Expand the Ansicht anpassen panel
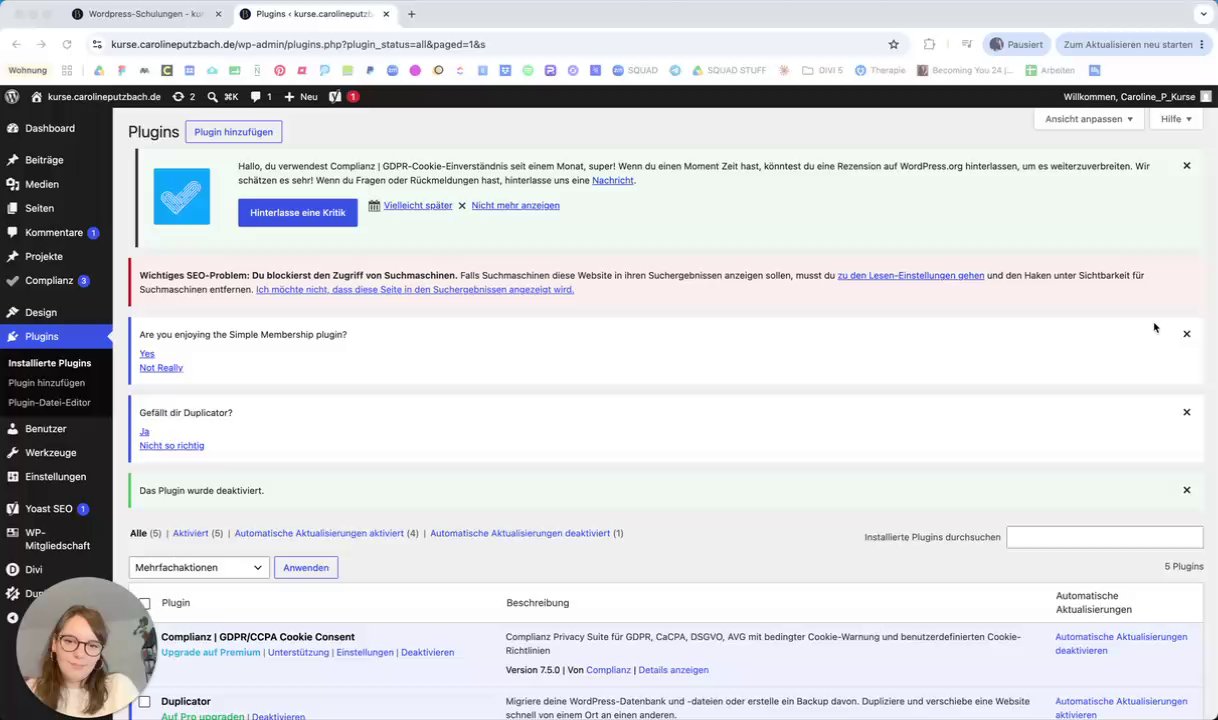The image size is (1218, 720). point(1089,119)
